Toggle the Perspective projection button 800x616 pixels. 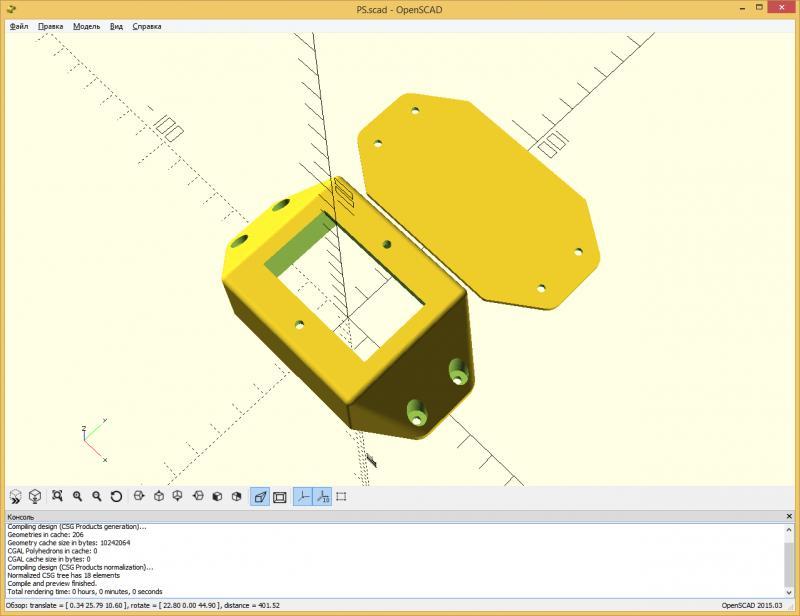click(260, 496)
